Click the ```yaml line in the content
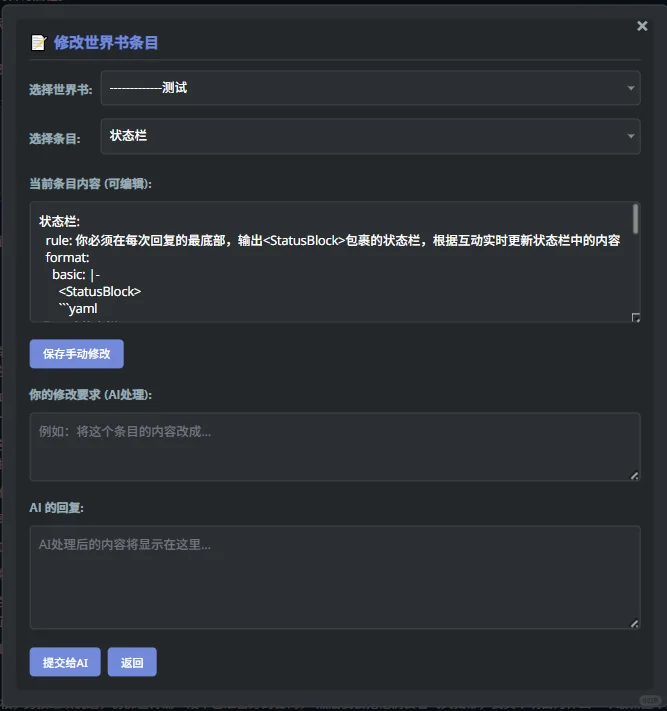 (x=78, y=308)
